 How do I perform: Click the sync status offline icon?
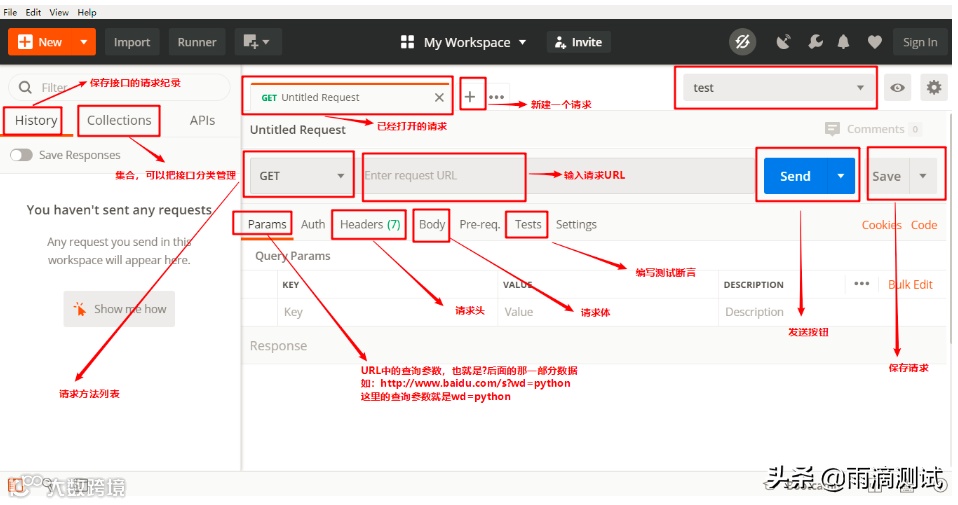(x=743, y=42)
